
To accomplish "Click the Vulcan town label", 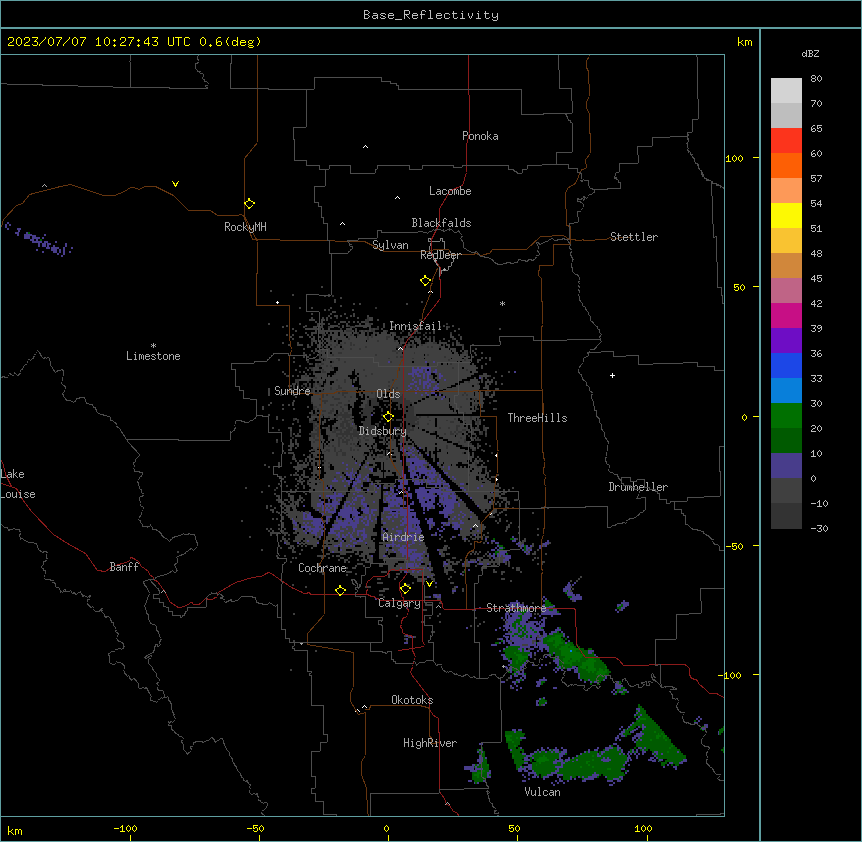I will 542,792.
